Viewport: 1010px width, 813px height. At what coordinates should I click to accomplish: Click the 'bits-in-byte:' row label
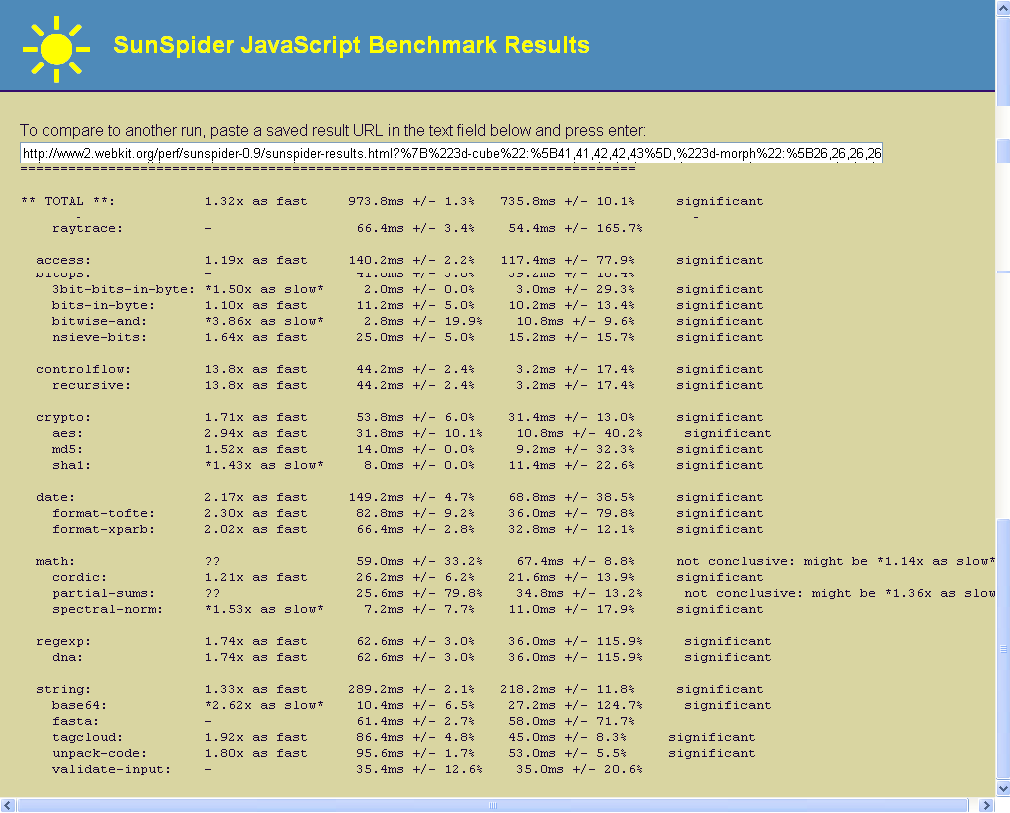pos(103,306)
